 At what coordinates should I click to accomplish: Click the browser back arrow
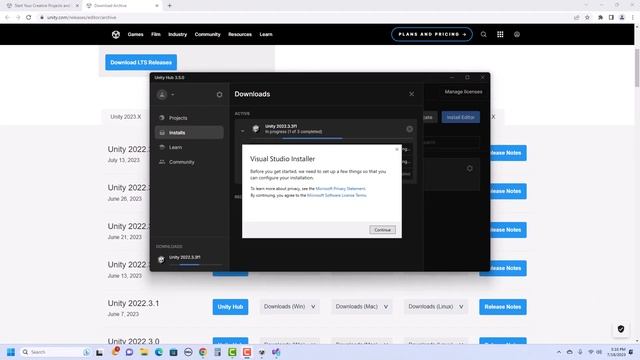point(7,18)
